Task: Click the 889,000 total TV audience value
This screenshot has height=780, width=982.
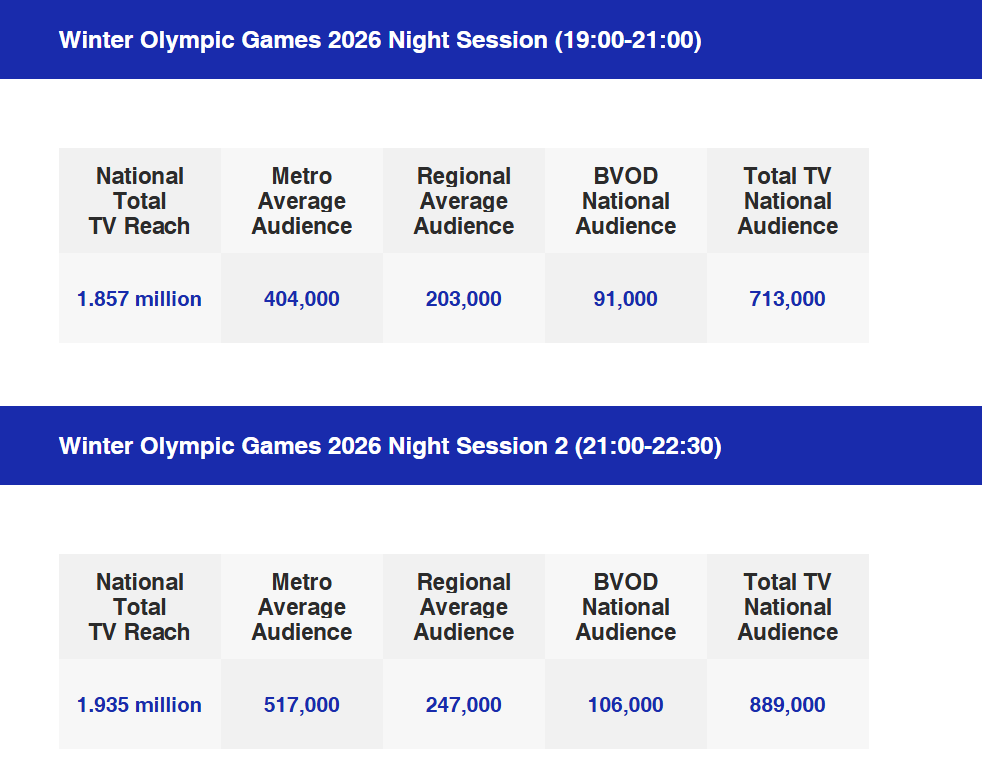Action: coord(788,705)
